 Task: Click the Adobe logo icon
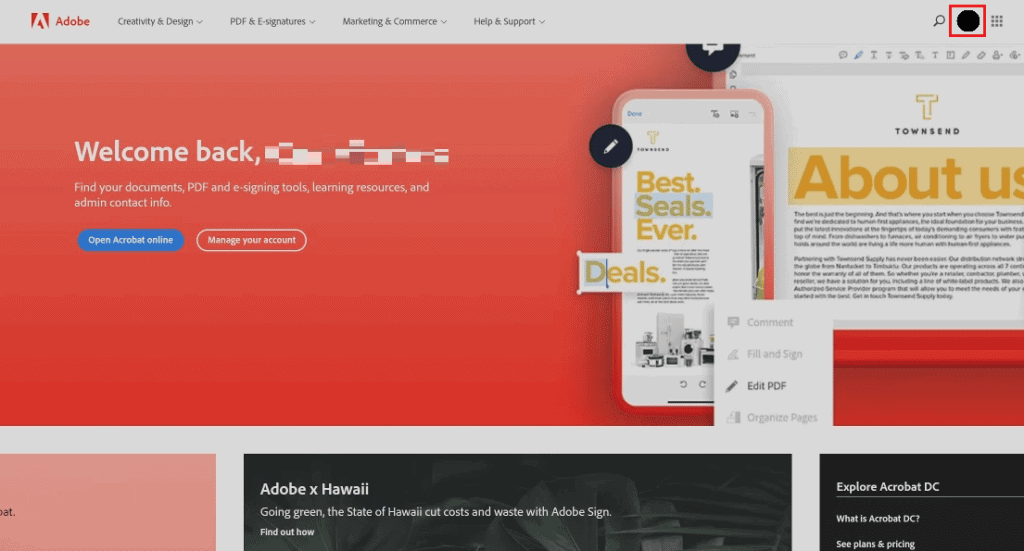point(40,21)
